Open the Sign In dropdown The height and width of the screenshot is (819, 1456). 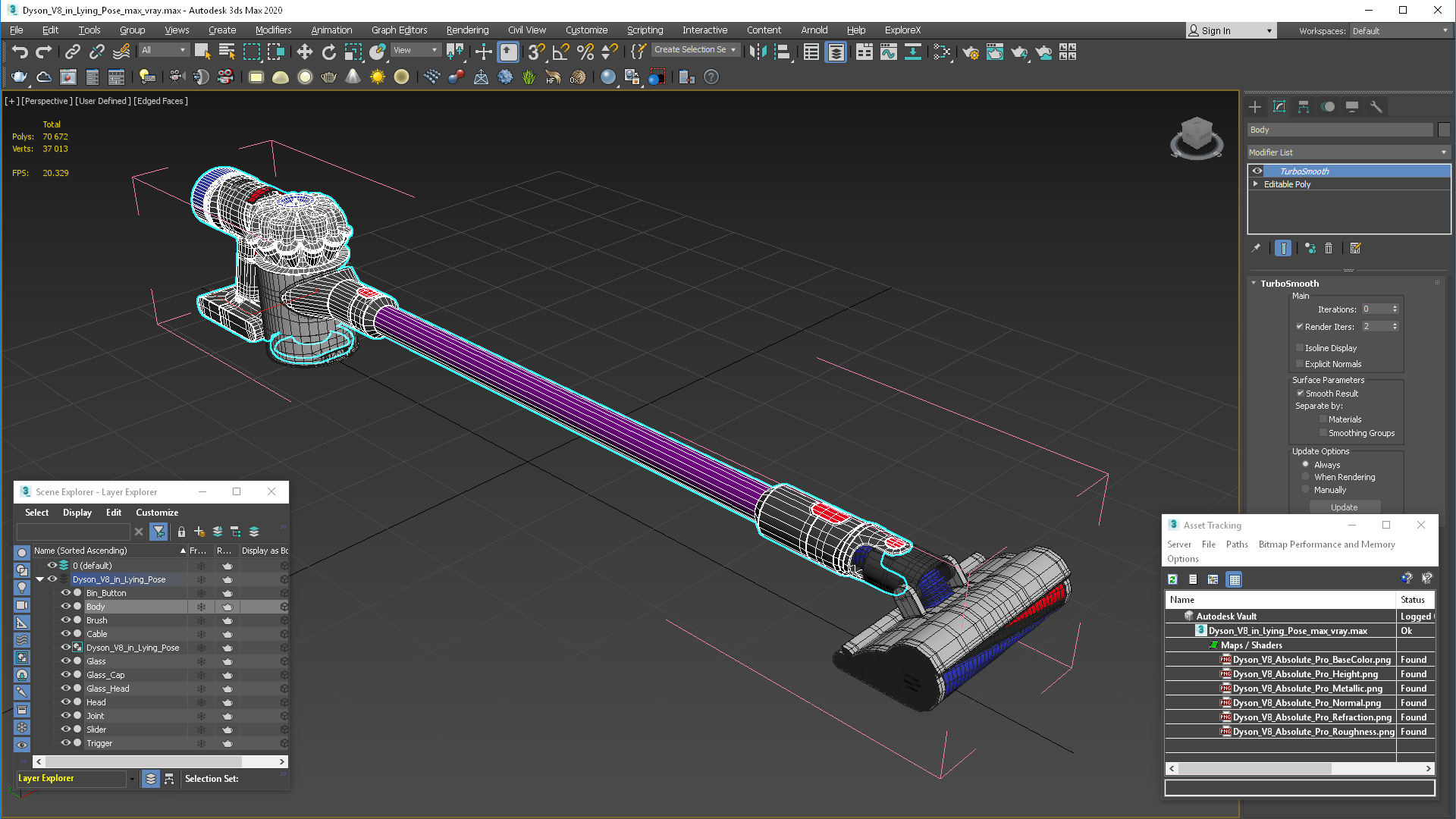pyautogui.click(x=1231, y=31)
